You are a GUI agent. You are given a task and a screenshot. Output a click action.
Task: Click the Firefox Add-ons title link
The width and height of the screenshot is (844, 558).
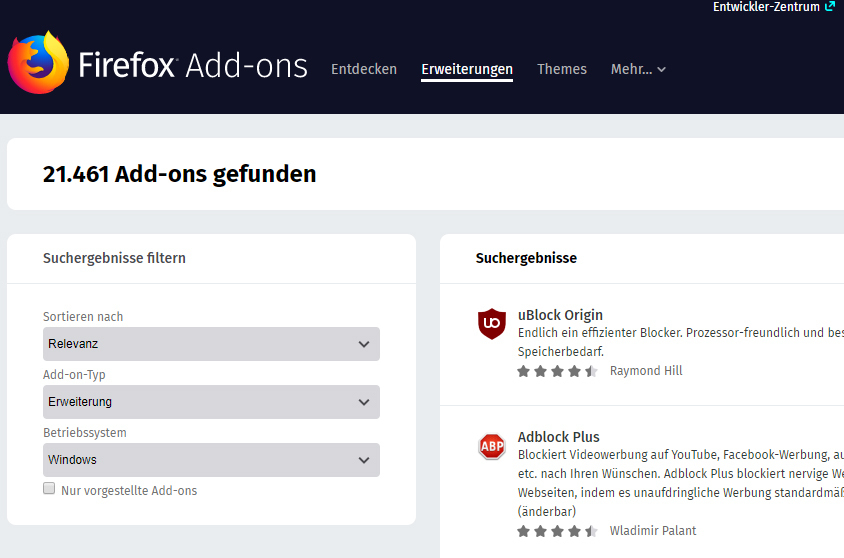coord(193,66)
